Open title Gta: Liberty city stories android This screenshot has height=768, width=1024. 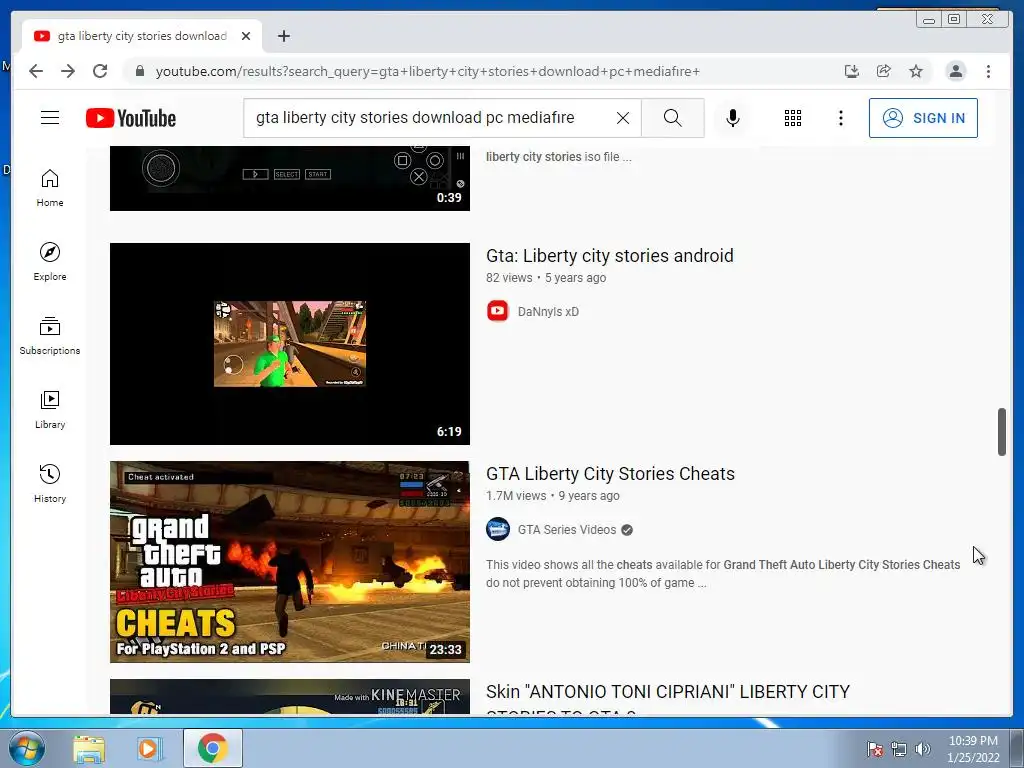coord(609,255)
